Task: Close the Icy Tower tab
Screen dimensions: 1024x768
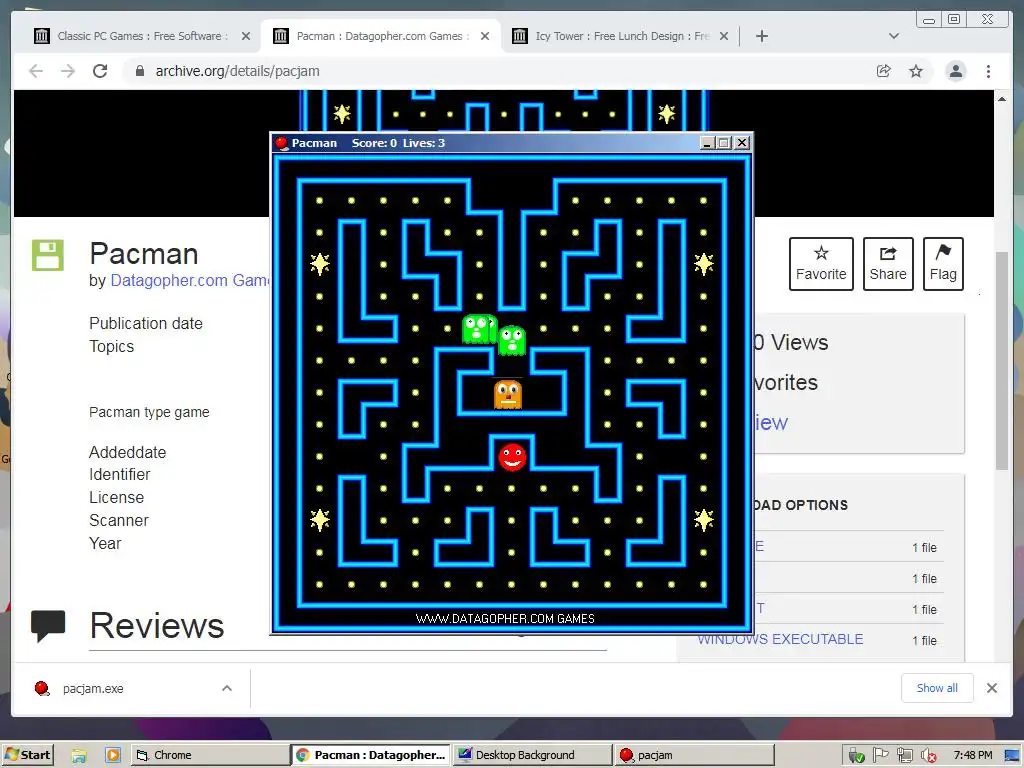Action: [724, 36]
